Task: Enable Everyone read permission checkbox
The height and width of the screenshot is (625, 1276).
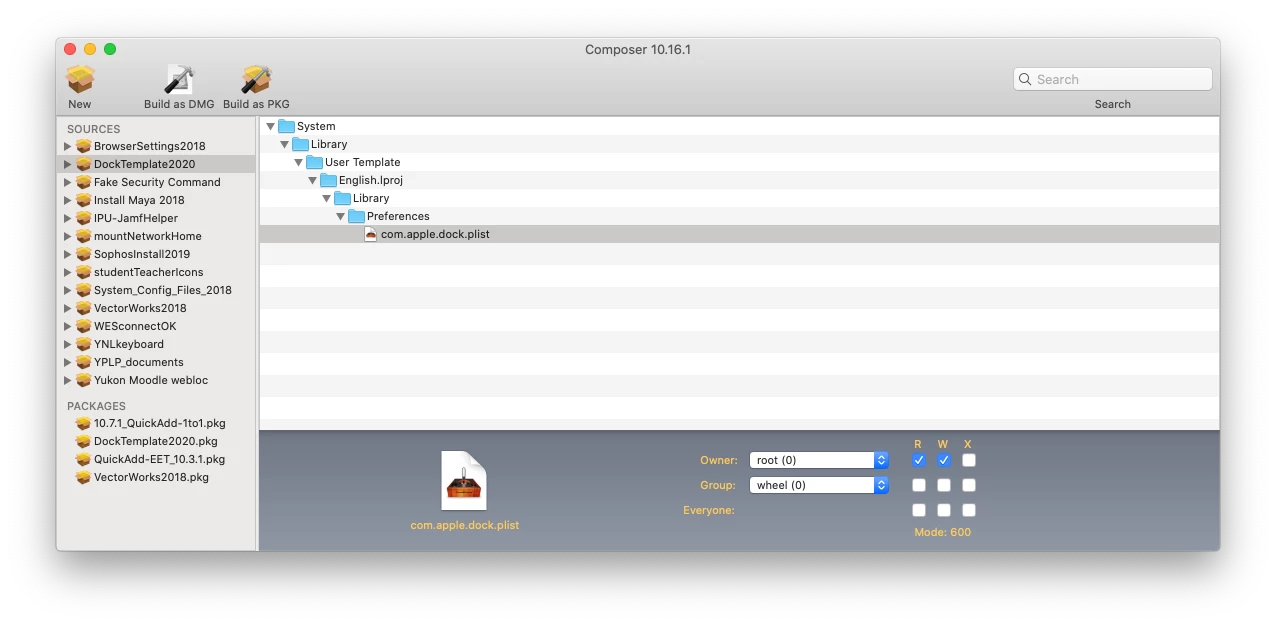Action: tap(919, 510)
